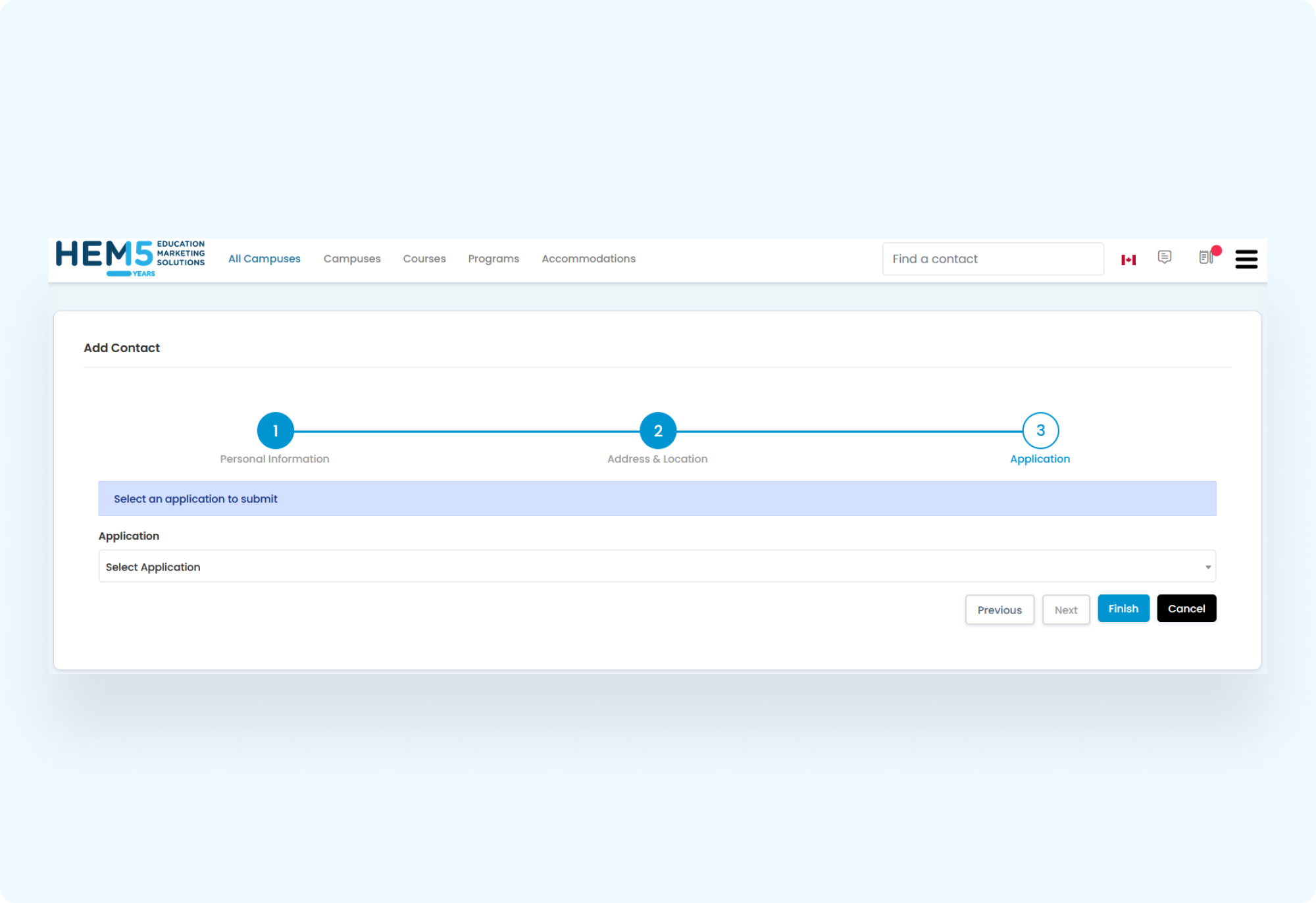Open the notifications news icon

pos(1206,257)
